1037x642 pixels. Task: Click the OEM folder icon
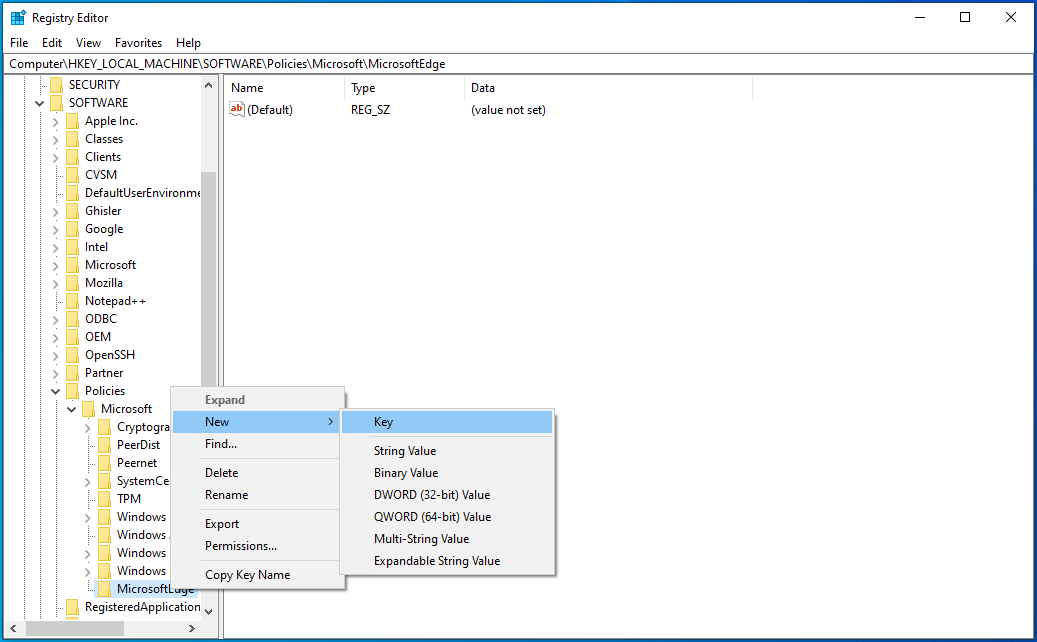pos(72,336)
